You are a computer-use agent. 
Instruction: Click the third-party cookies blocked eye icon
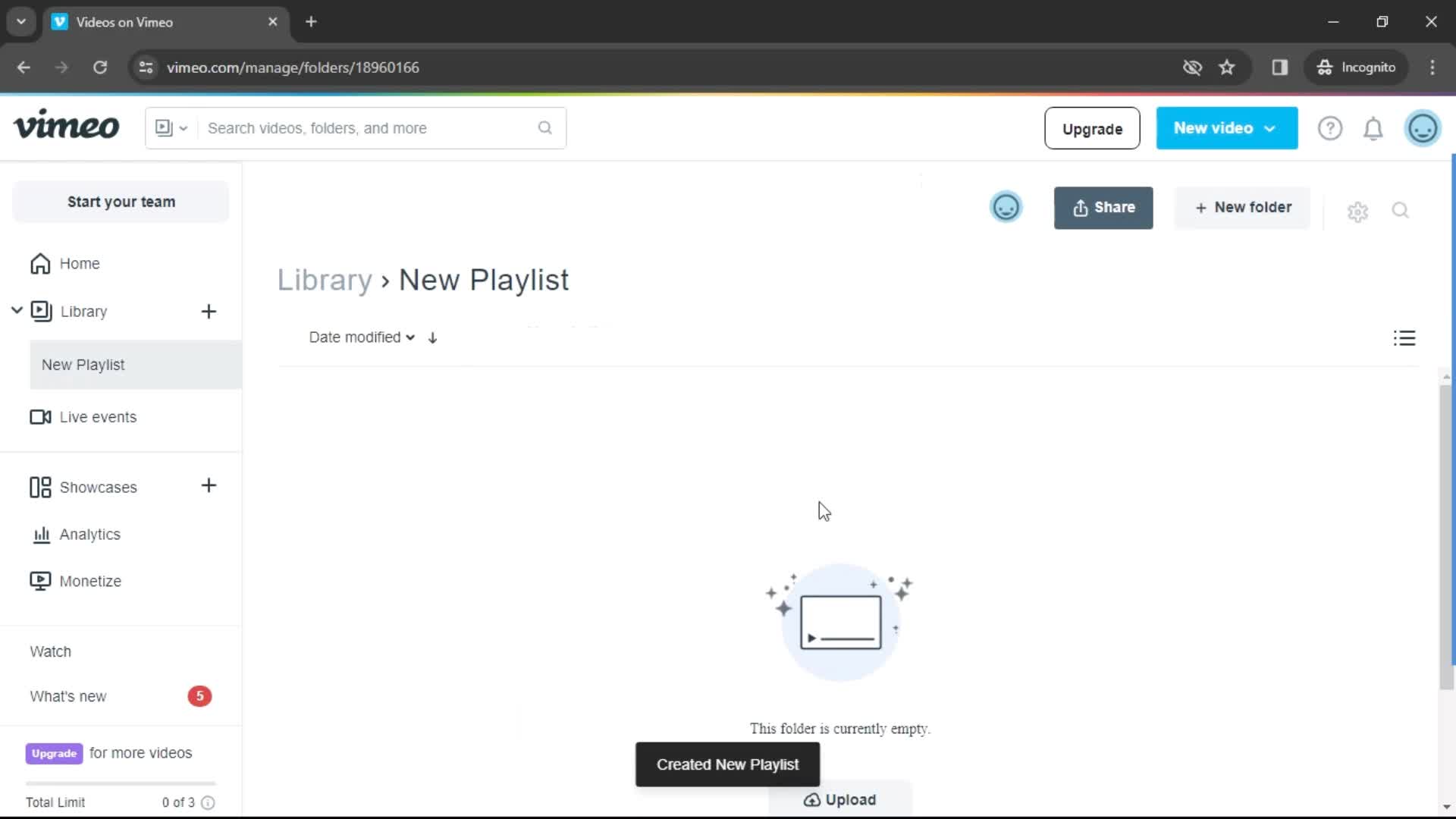point(1192,67)
